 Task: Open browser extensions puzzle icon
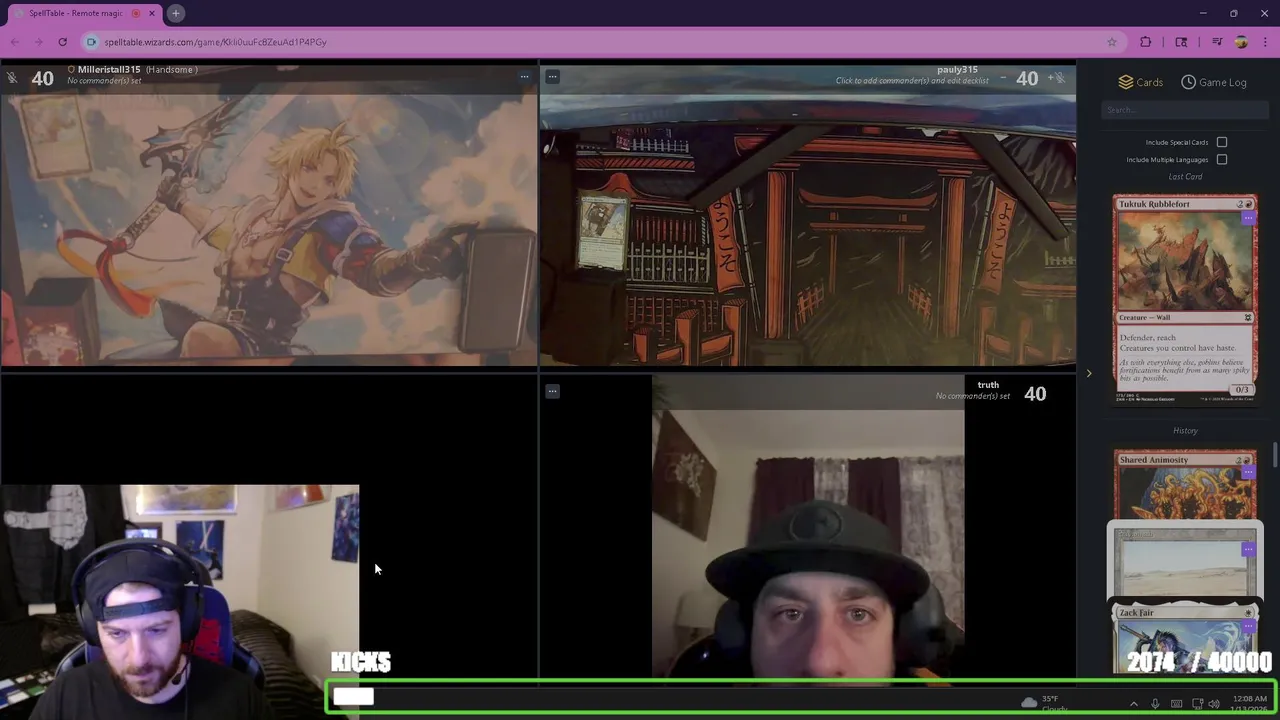[1146, 42]
